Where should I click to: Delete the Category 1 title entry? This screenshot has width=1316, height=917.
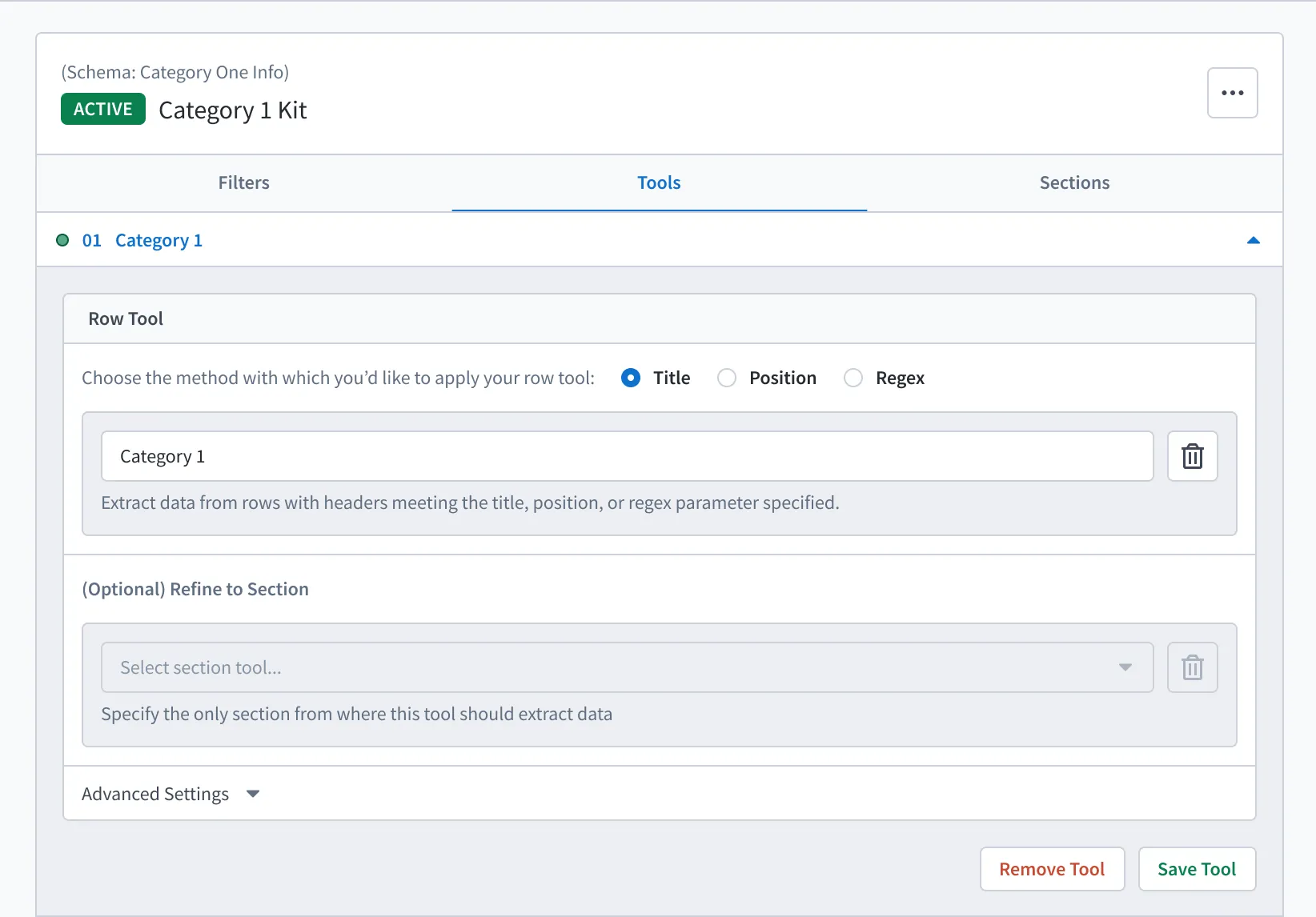click(1192, 456)
